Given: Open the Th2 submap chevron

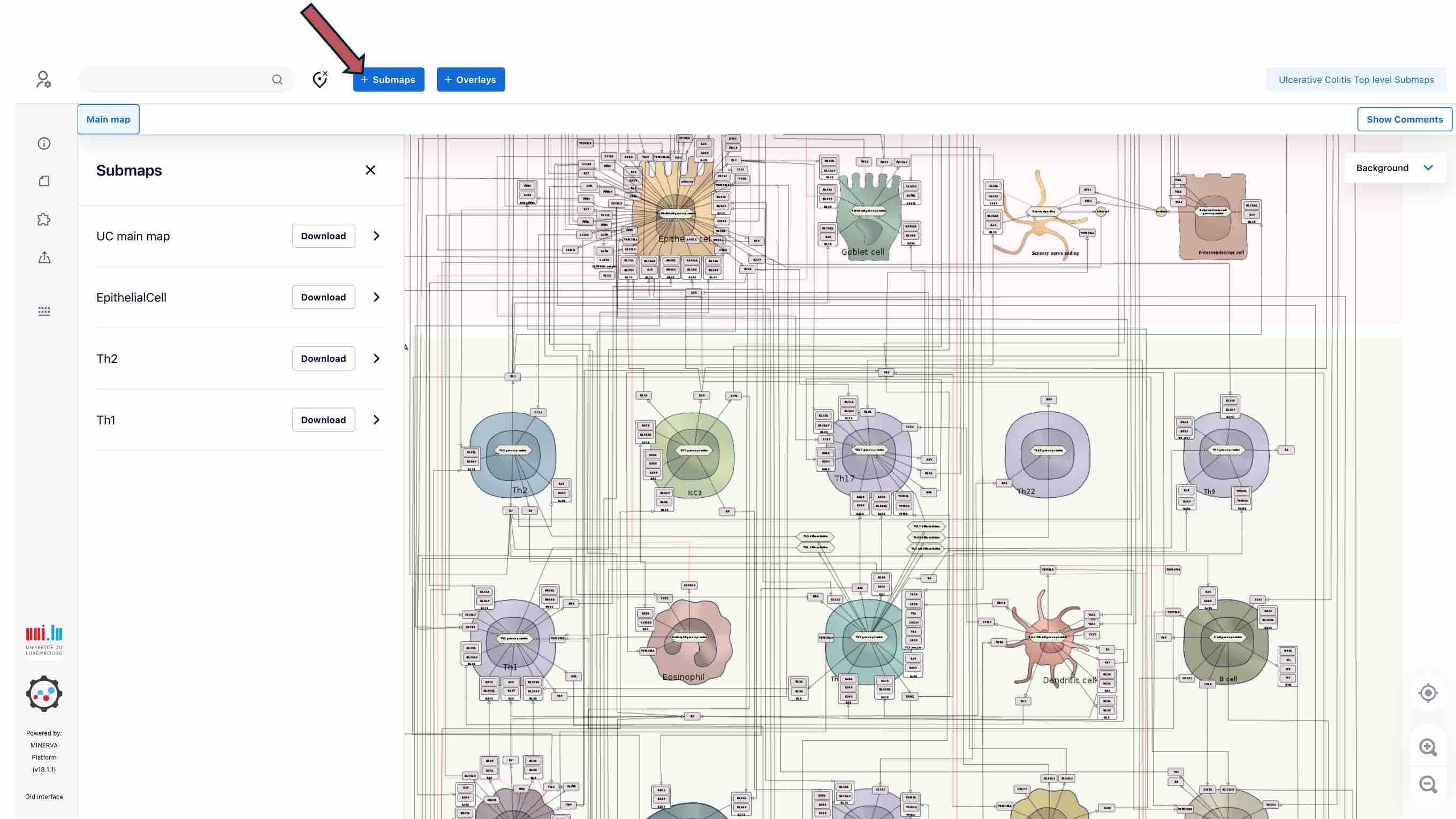Looking at the screenshot, I should [376, 358].
